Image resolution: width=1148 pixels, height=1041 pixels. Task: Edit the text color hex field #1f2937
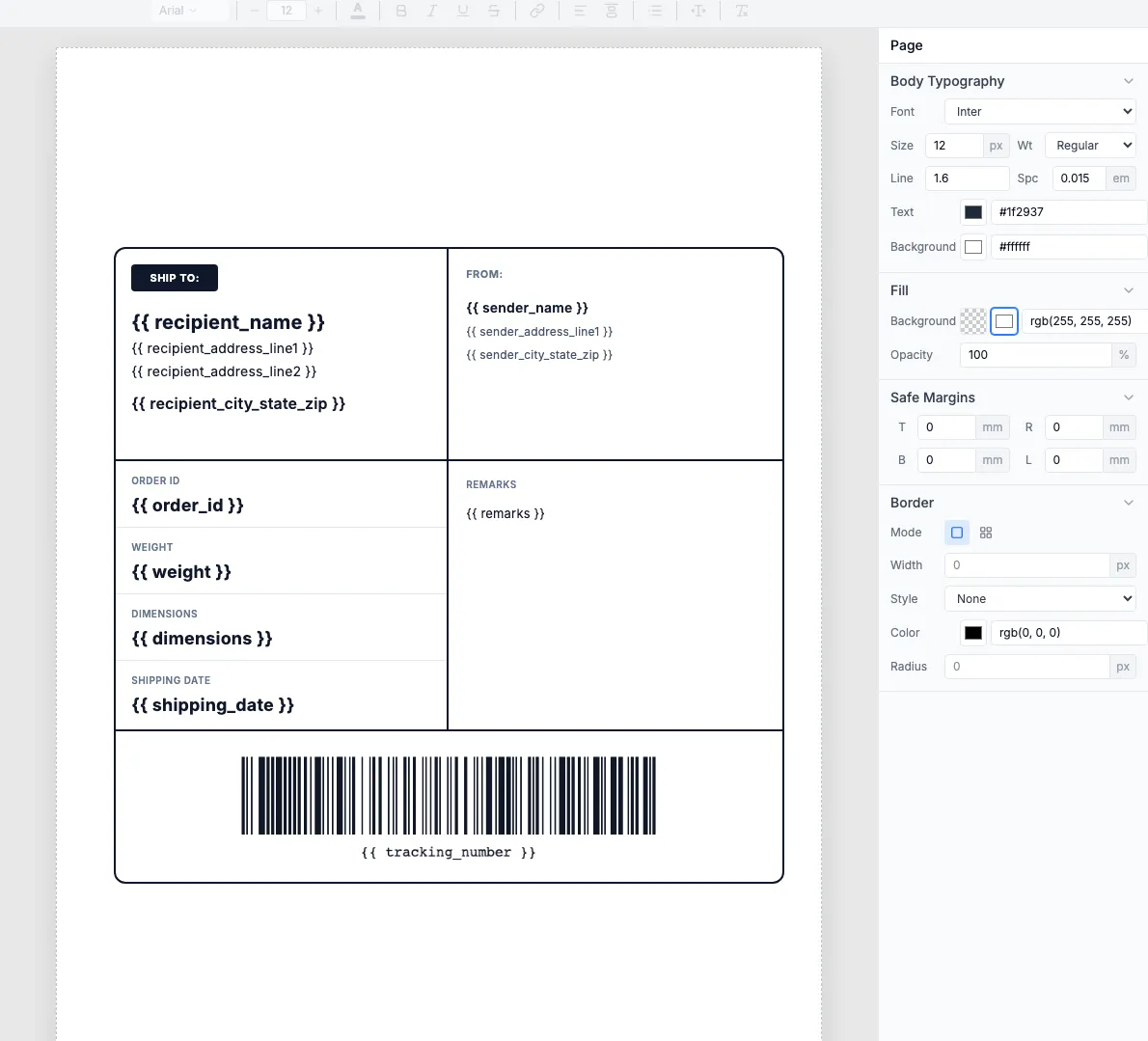pos(1068,211)
